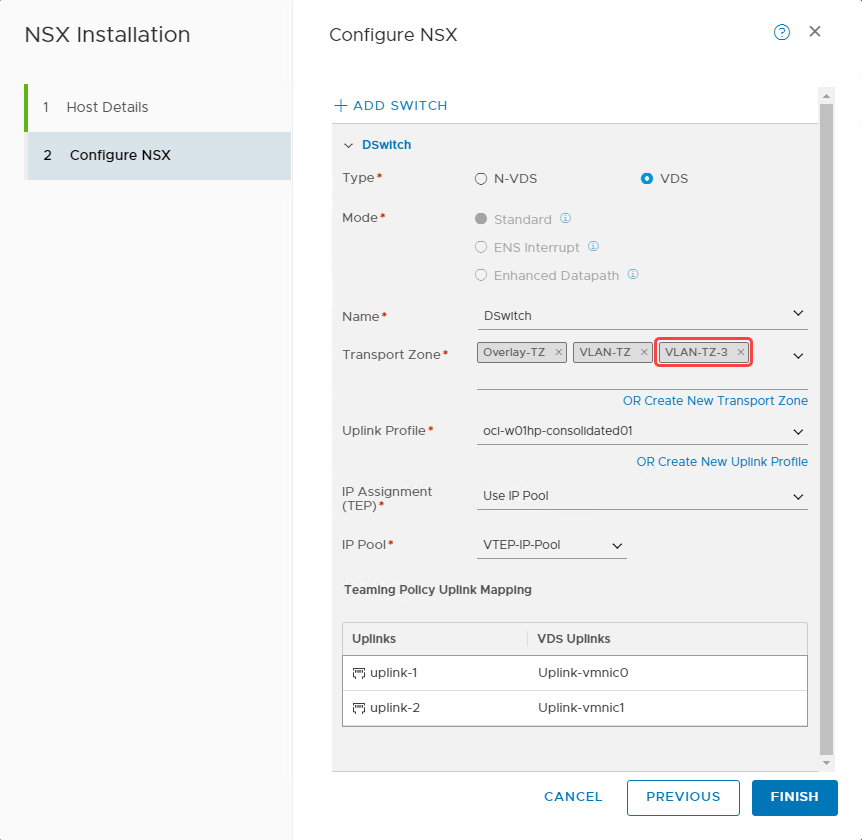Open the Create New Uplink Profile link

click(722, 461)
